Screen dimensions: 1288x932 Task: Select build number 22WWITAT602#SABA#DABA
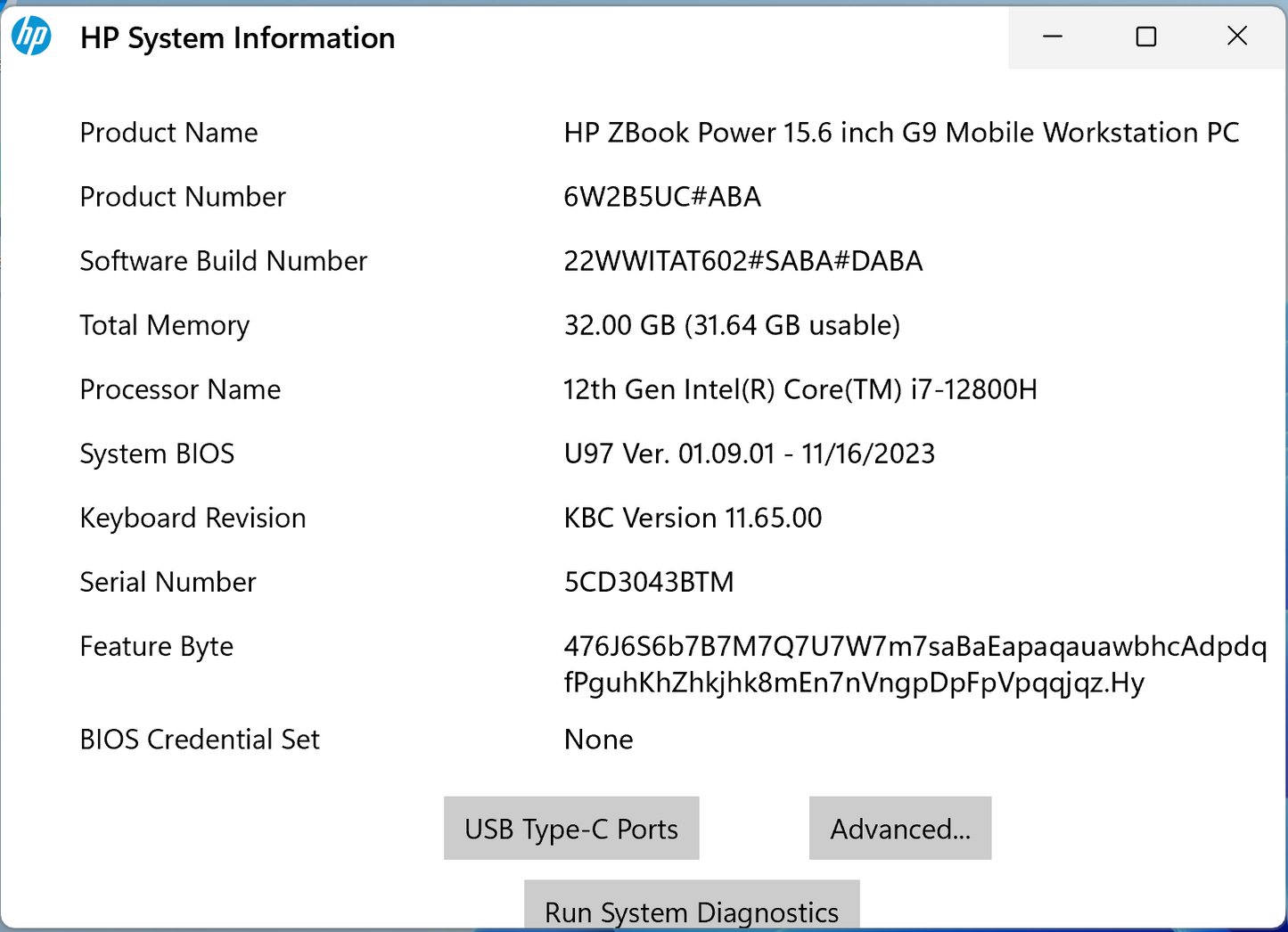(743, 261)
